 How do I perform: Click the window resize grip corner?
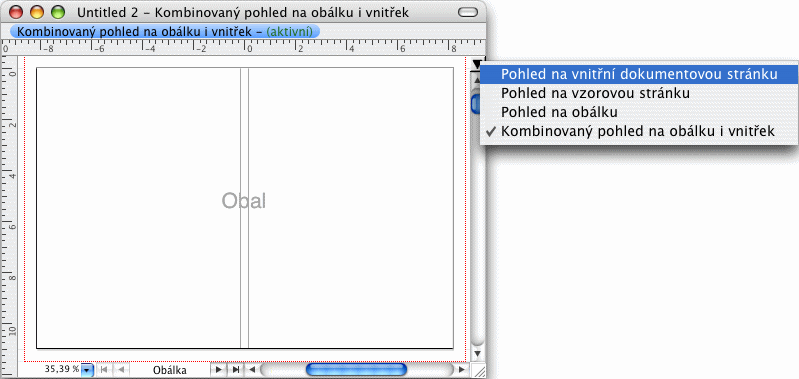coord(479,371)
